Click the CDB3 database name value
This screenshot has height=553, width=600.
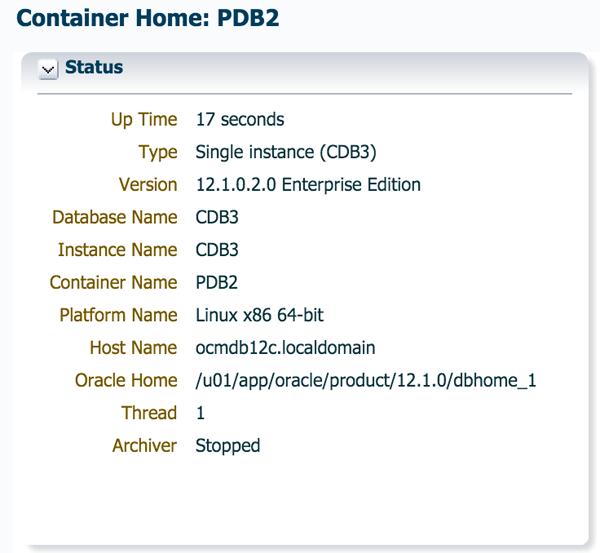[217, 217]
